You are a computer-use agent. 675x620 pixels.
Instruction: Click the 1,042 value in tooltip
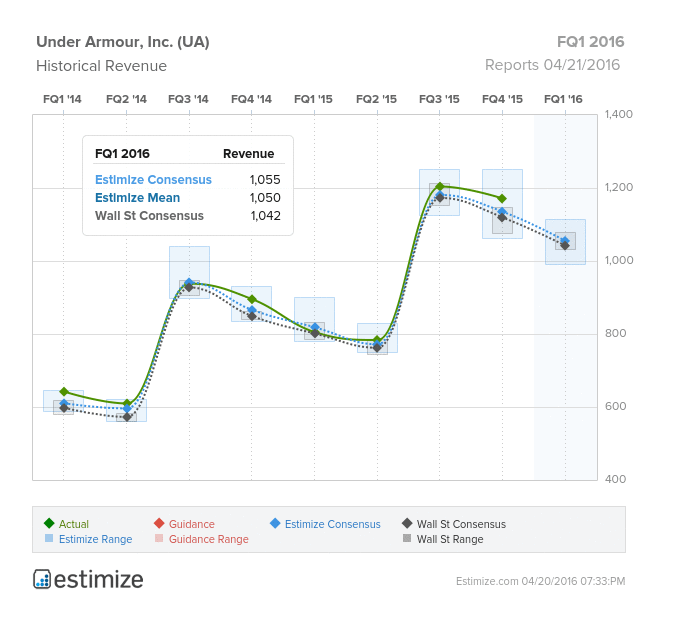(266, 216)
